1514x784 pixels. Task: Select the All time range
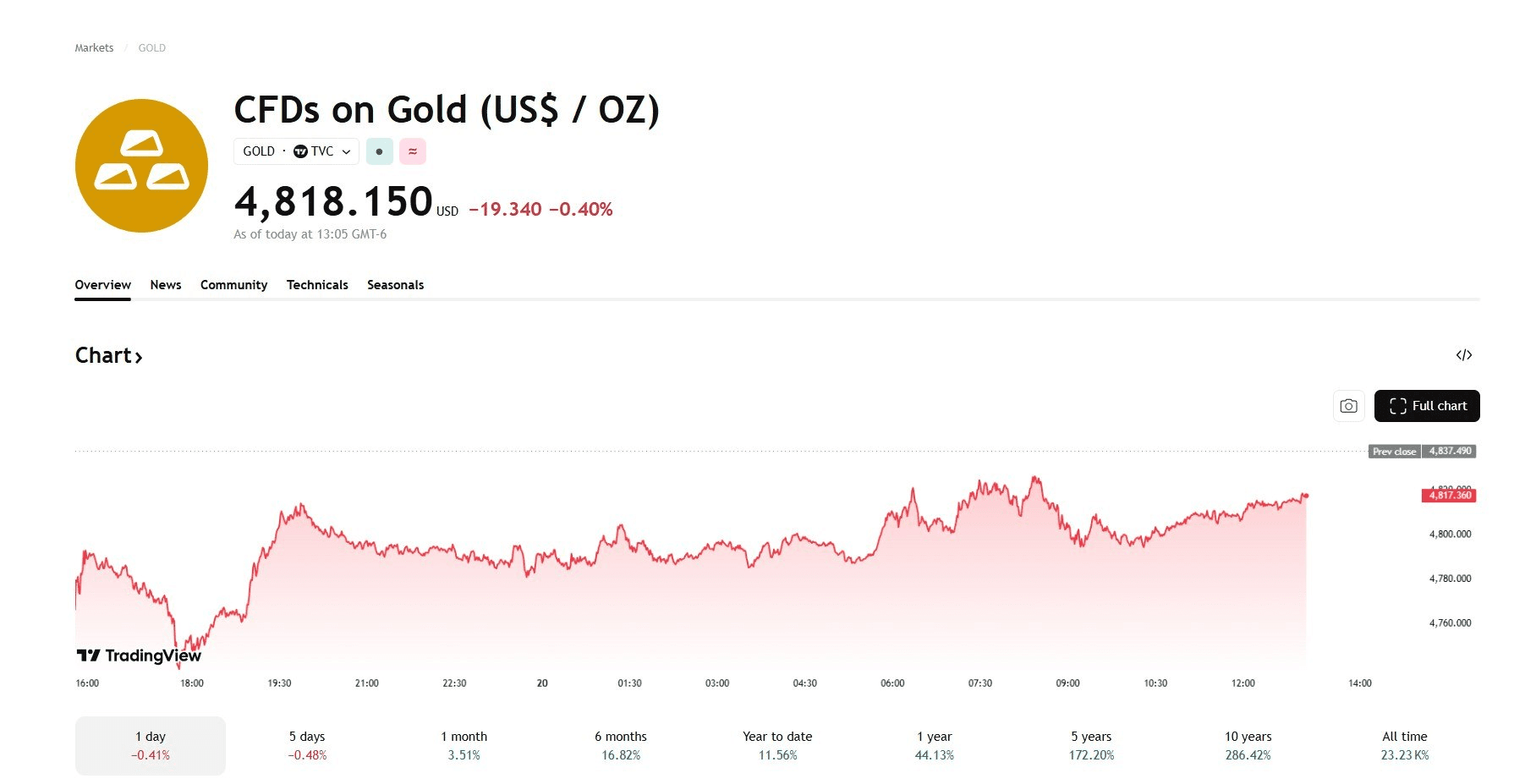tap(1404, 745)
